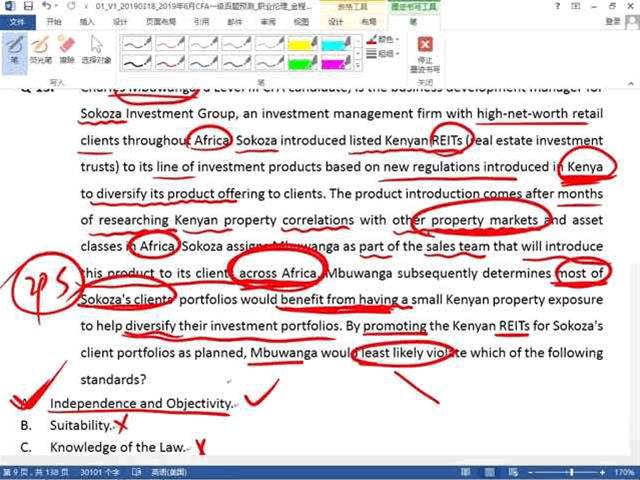Click the Redo icon in quick access toolbar
This screenshot has width=640, height=480.
(71, 6)
